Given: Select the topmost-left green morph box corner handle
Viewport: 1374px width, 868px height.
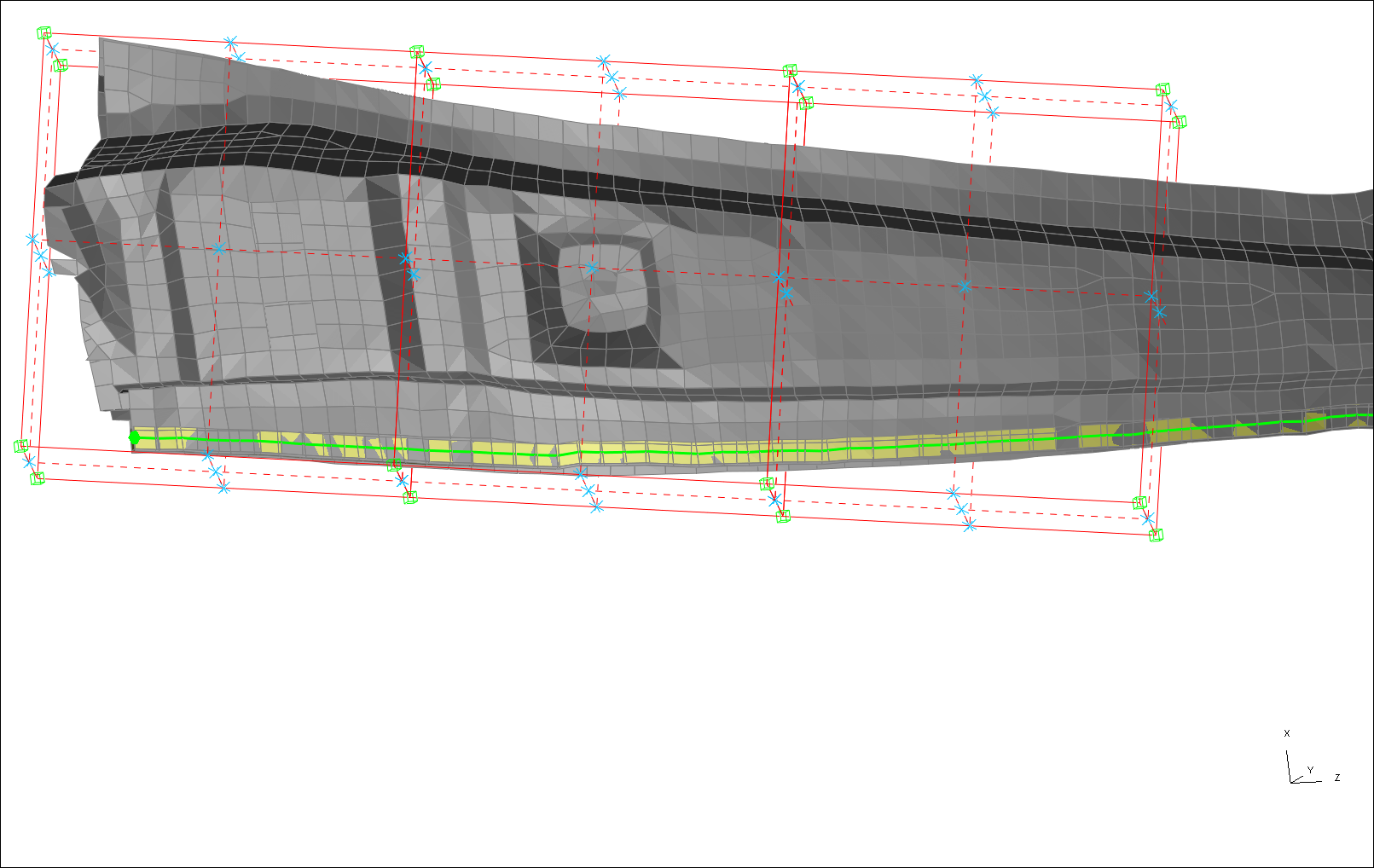Looking at the screenshot, I should click(44, 33).
